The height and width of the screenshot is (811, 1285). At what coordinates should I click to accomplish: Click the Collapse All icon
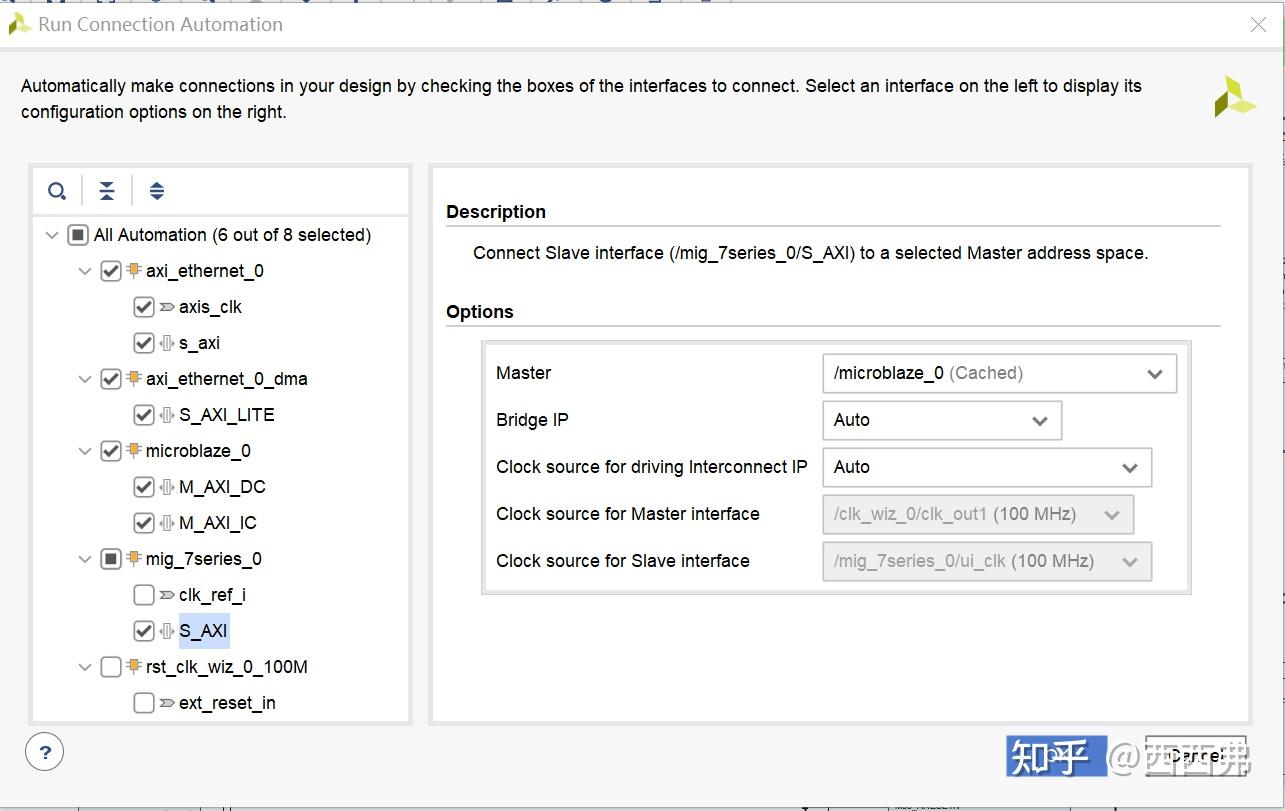[x=107, y=191]
